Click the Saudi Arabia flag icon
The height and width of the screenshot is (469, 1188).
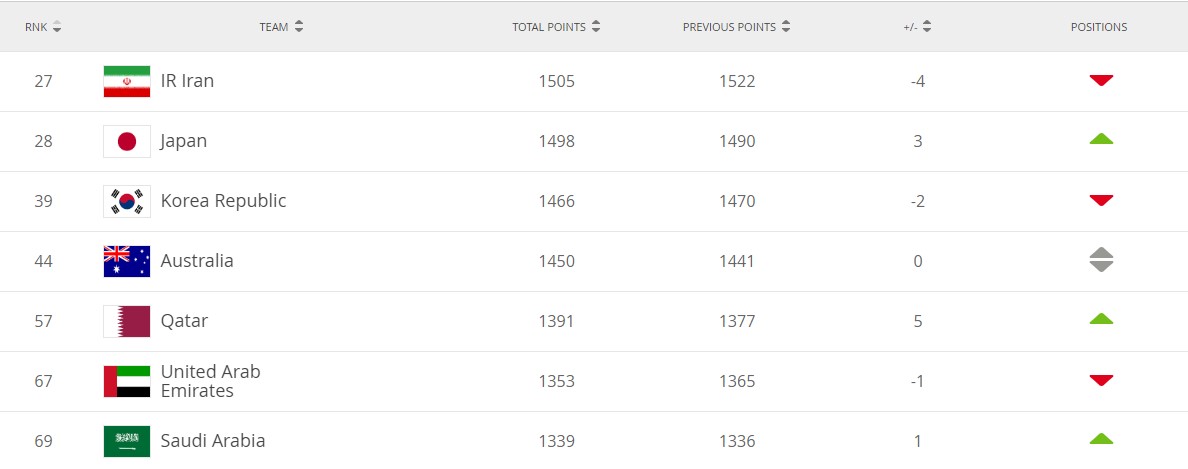pyautogui.click(x=127, y=442)
